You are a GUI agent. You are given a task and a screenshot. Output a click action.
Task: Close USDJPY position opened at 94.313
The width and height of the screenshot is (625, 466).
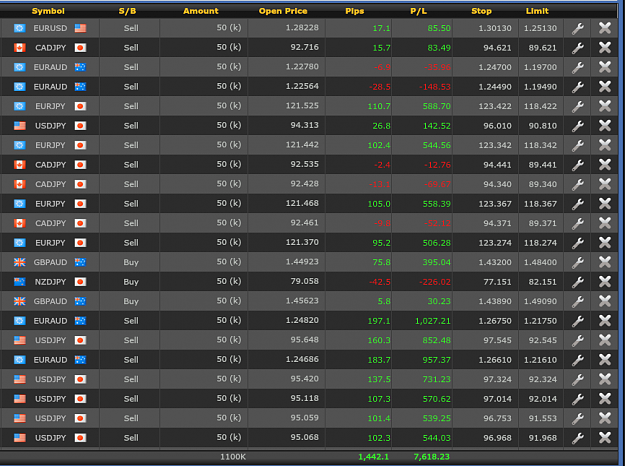pos(605,126)
